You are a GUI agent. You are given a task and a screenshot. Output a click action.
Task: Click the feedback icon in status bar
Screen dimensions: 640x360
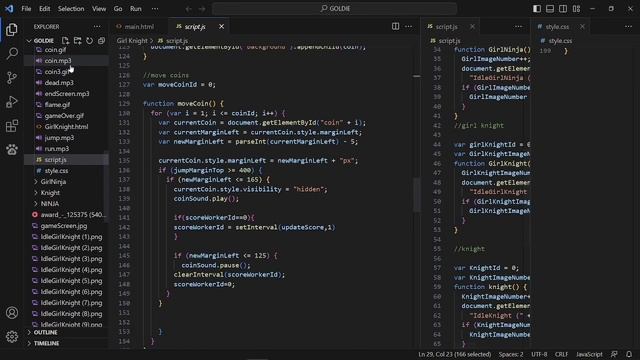tap(614, 354)
